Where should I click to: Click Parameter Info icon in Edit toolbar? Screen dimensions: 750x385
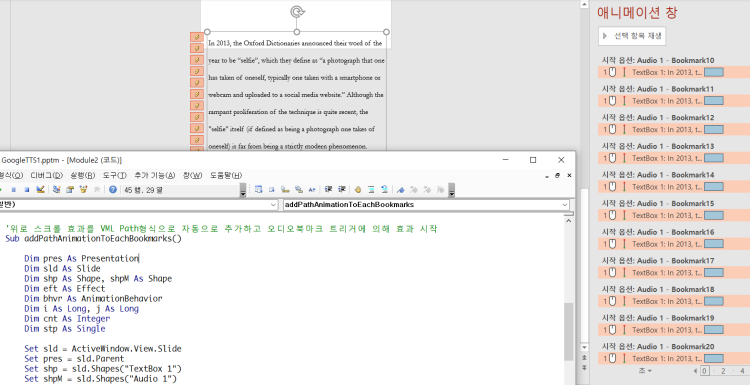tap(298, 190)
